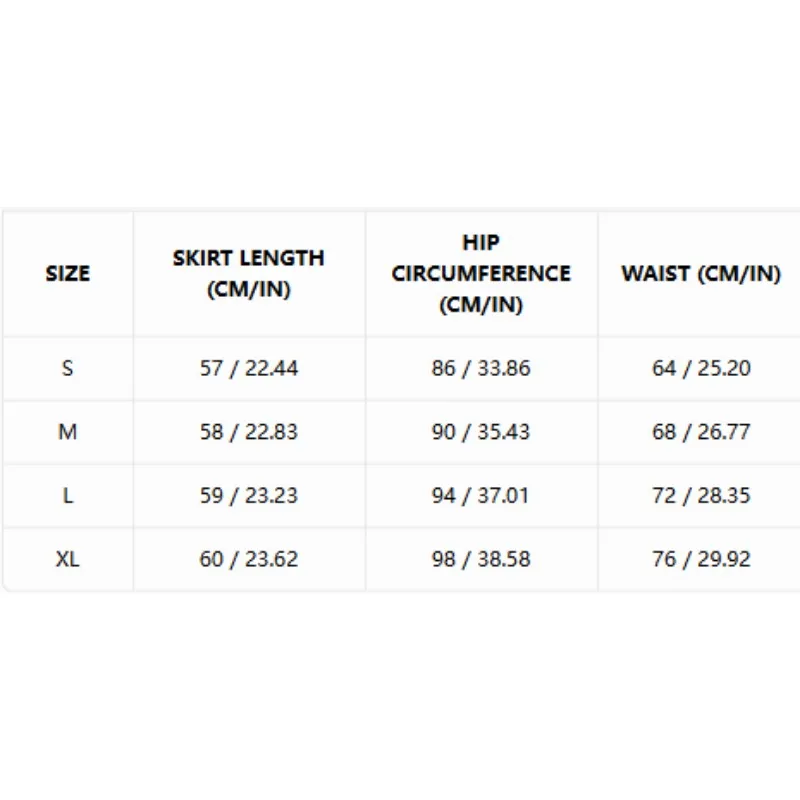Click waist cell 72 / 28.35
The width and height of the screenshot is (800, 800).
(x=701, y=495)
